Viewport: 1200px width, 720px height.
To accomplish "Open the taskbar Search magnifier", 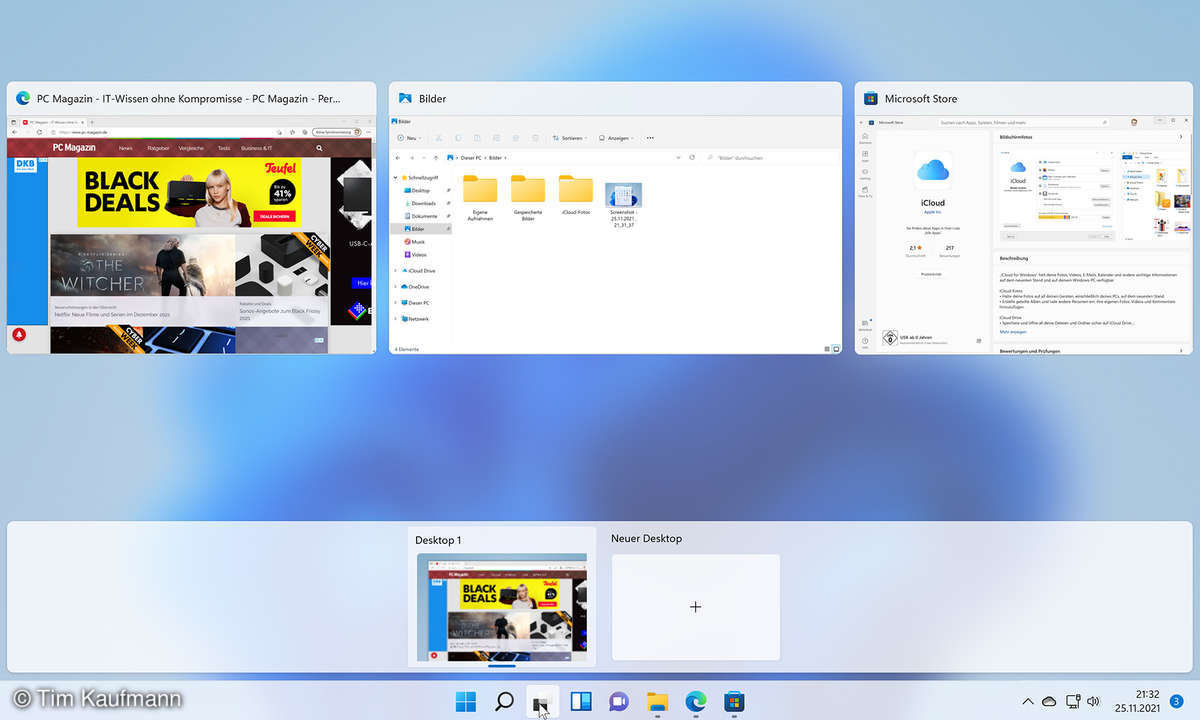I will coord(505,702).
